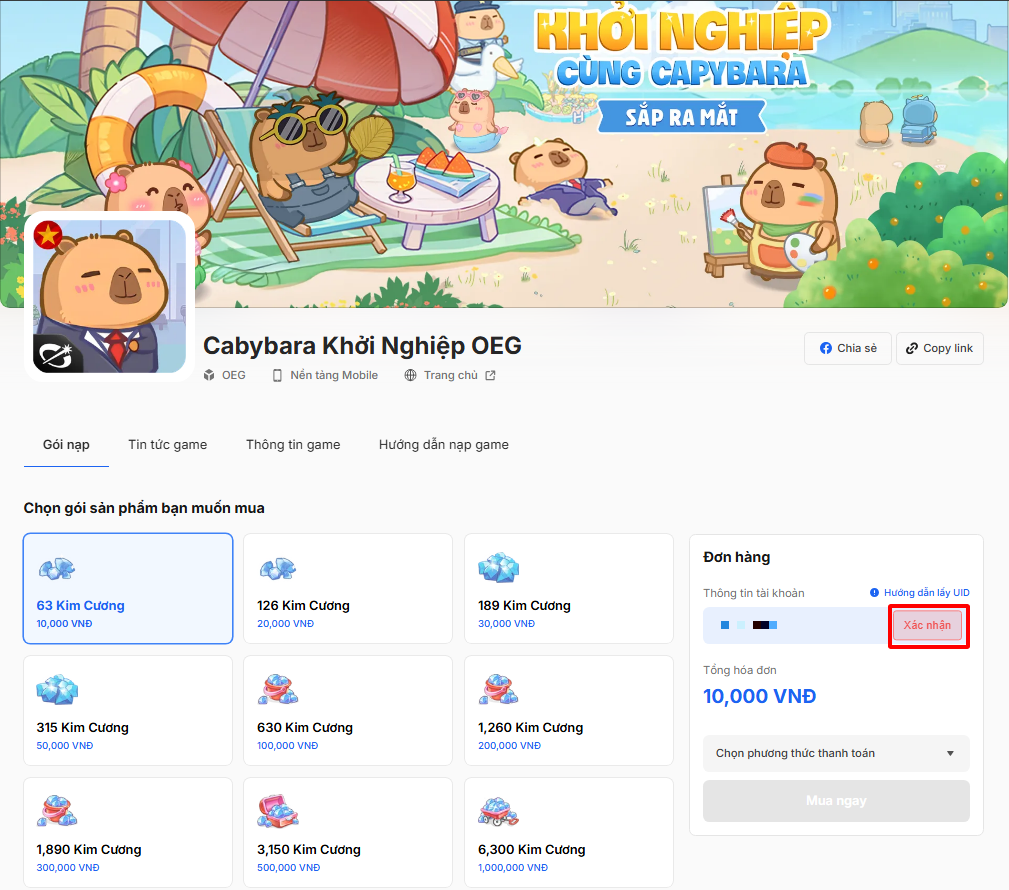Click the 100,000 VNĐ price label
This screenshot has width=1009, height=890.
click(x=288, y=745)
